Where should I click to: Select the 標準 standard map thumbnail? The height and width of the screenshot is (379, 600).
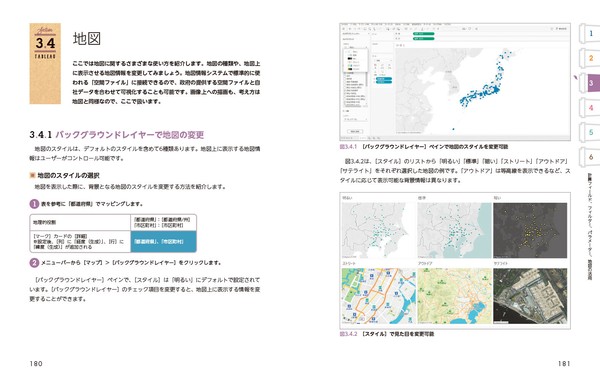[454, 230]
